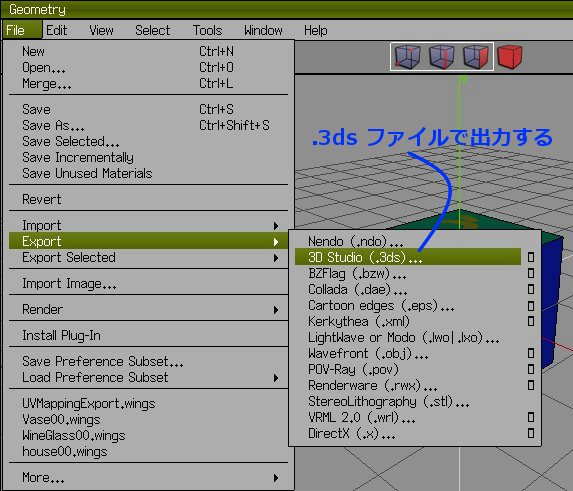Open options box for Wavefront obj export

pyautogui.click(x=531, y=353)
